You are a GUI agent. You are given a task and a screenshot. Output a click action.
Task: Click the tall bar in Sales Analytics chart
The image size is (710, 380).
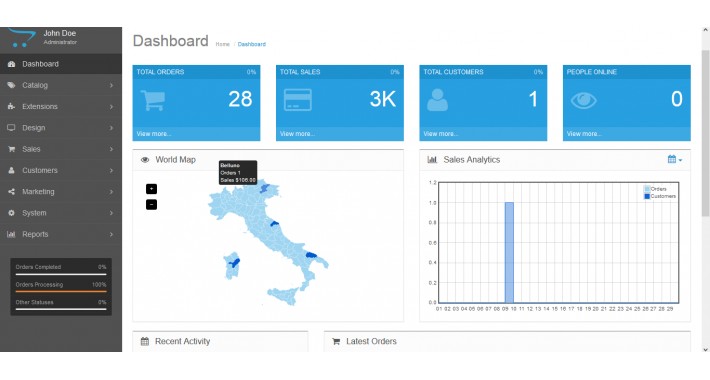click(x=509, y=252)
